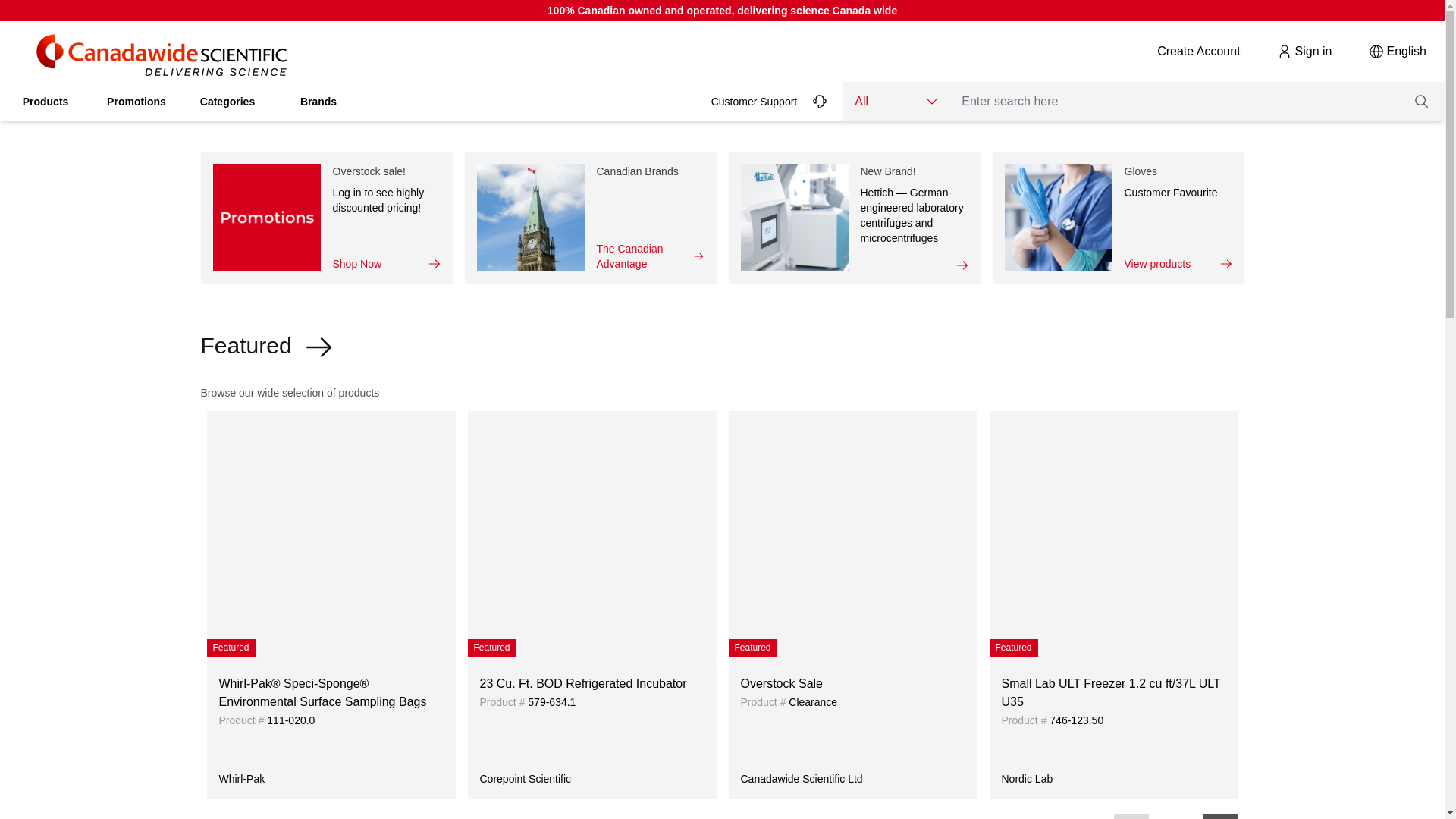Viewport: 1456px width, 819px height.
Task: Click the Shop Now link
Action: click(356, 264)
